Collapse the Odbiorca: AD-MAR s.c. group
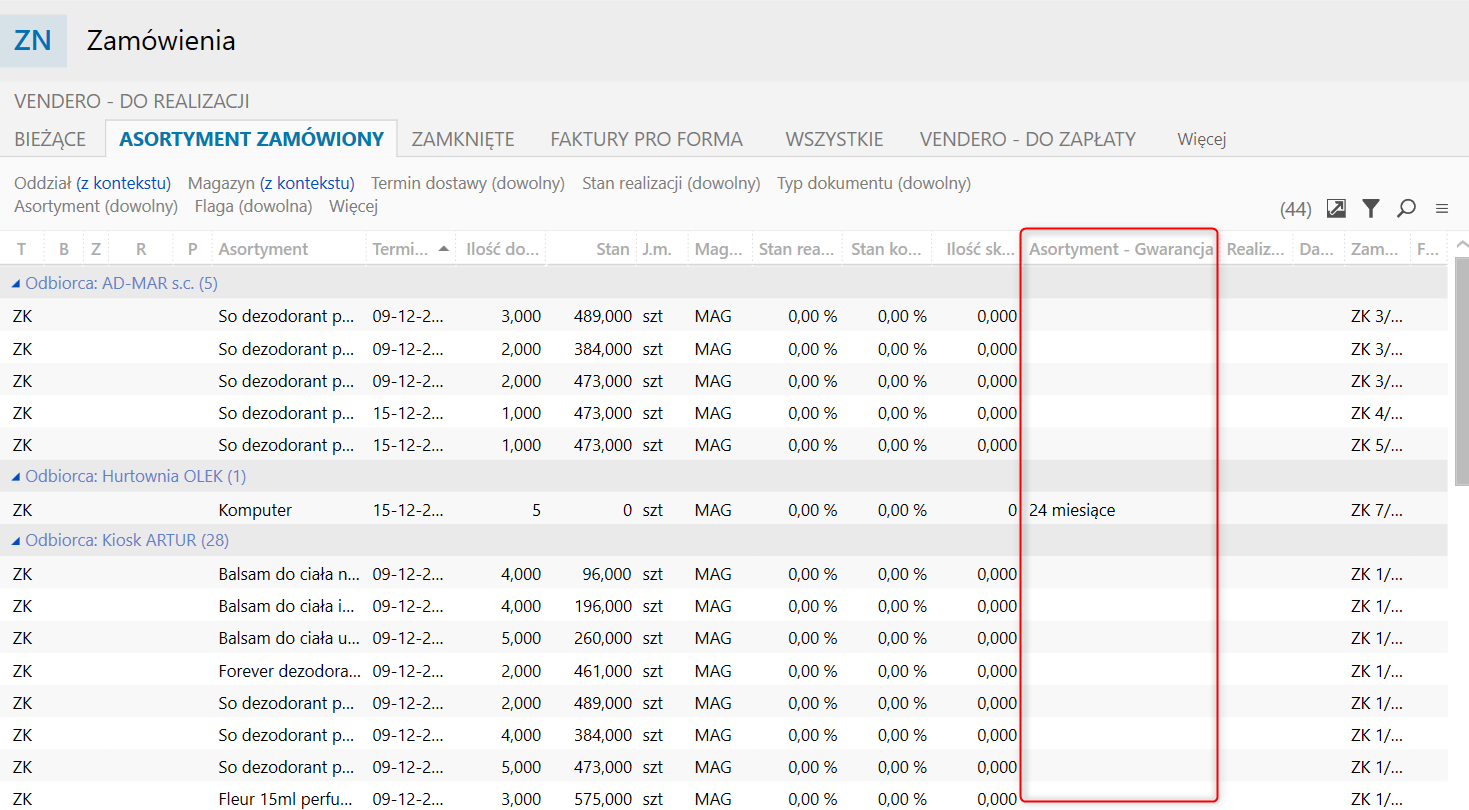Image resolution: width=1469 pixels, height=810 pixels. (x=16, y=284)
